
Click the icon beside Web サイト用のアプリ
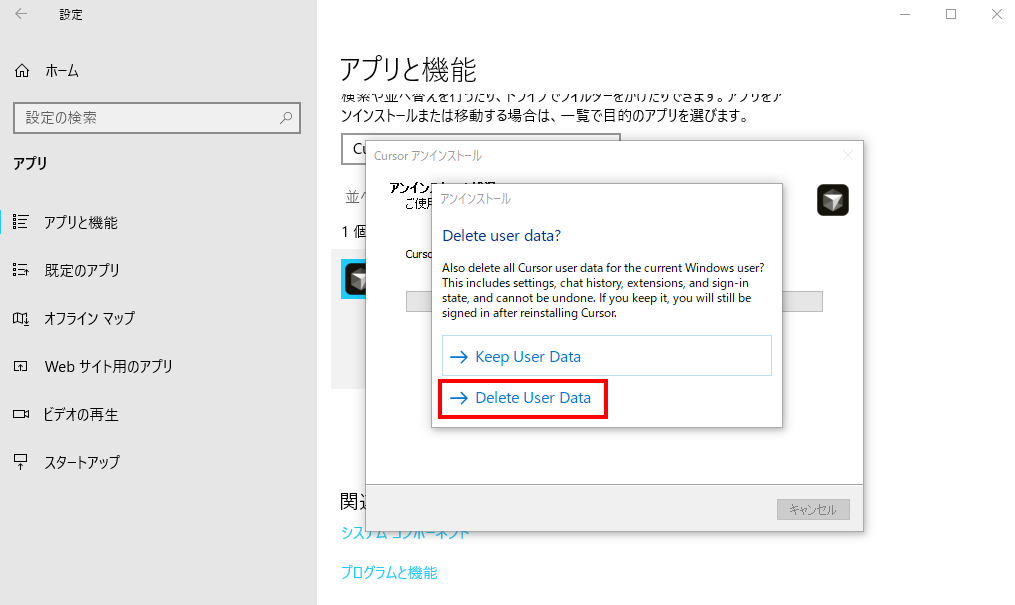[x=21, y=366]
